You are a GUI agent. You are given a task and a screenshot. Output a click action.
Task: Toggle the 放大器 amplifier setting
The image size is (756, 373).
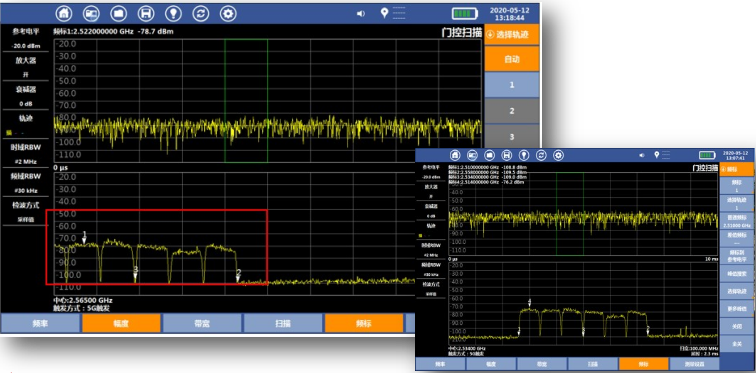point(26,67)
